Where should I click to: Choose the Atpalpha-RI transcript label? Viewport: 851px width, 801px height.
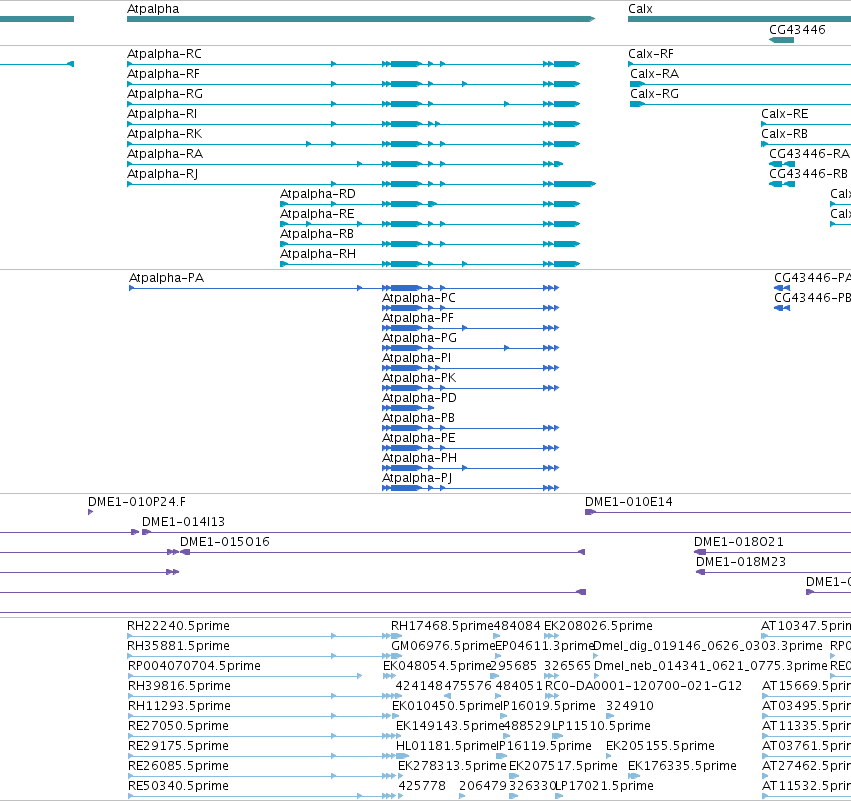click(162, 114)
